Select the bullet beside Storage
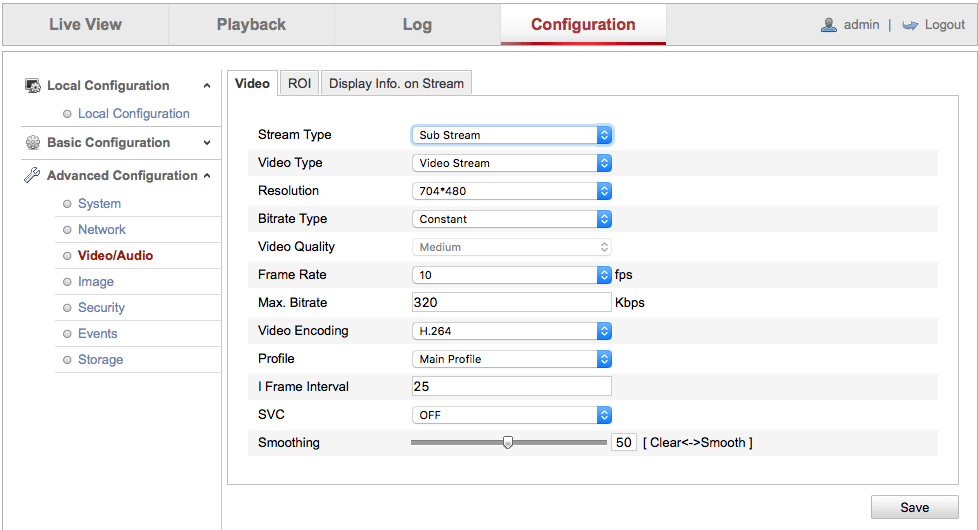 [67, 360]
